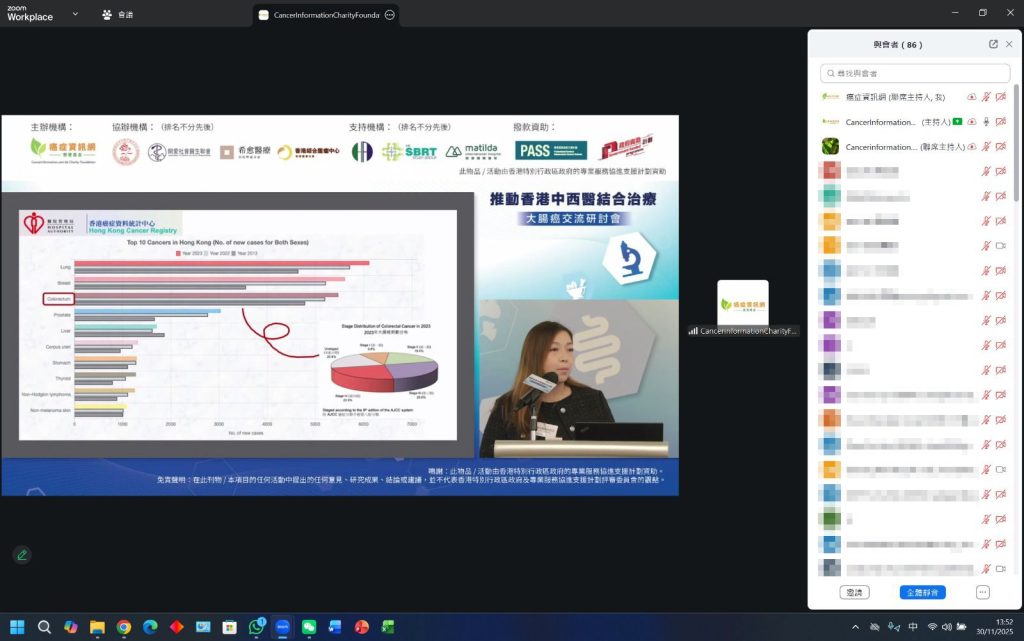Open the participants panel more options (…) menu

[983, 592]
